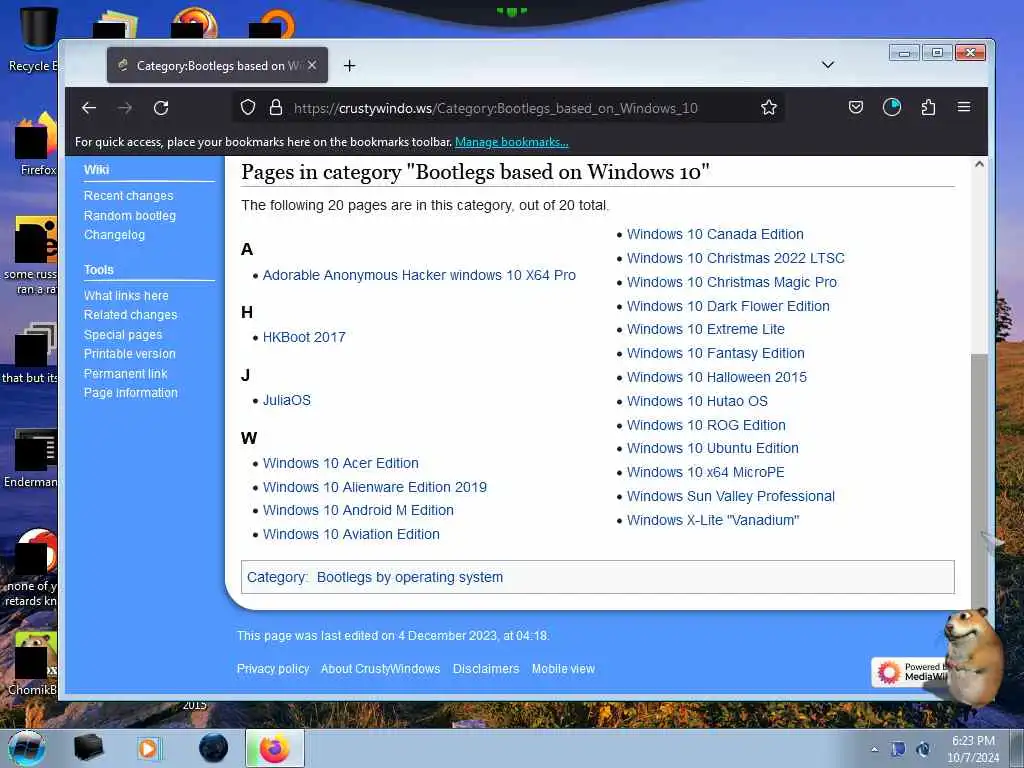Viewport: 1024px width, 768px height.
Task: Open Windows Media Player from taskbar
Action: [x=148, y=748]
